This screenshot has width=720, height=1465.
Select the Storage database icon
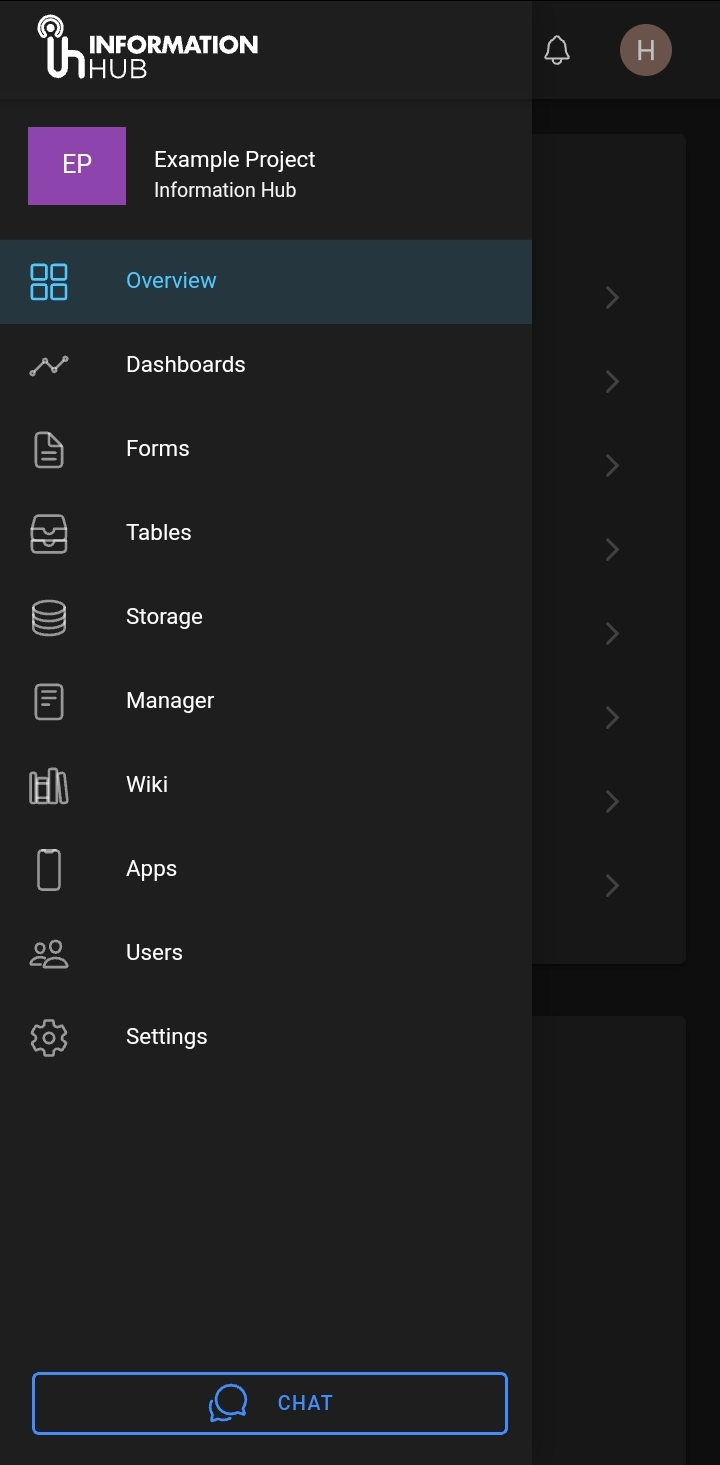[x=49, y=617]
